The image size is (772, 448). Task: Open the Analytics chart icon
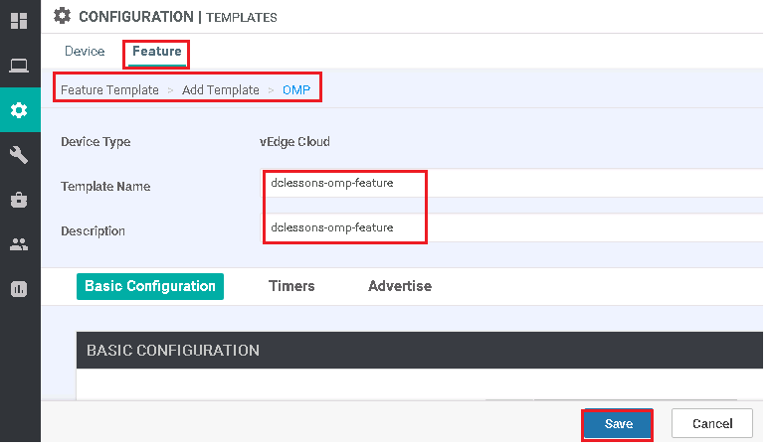[19, 289]
